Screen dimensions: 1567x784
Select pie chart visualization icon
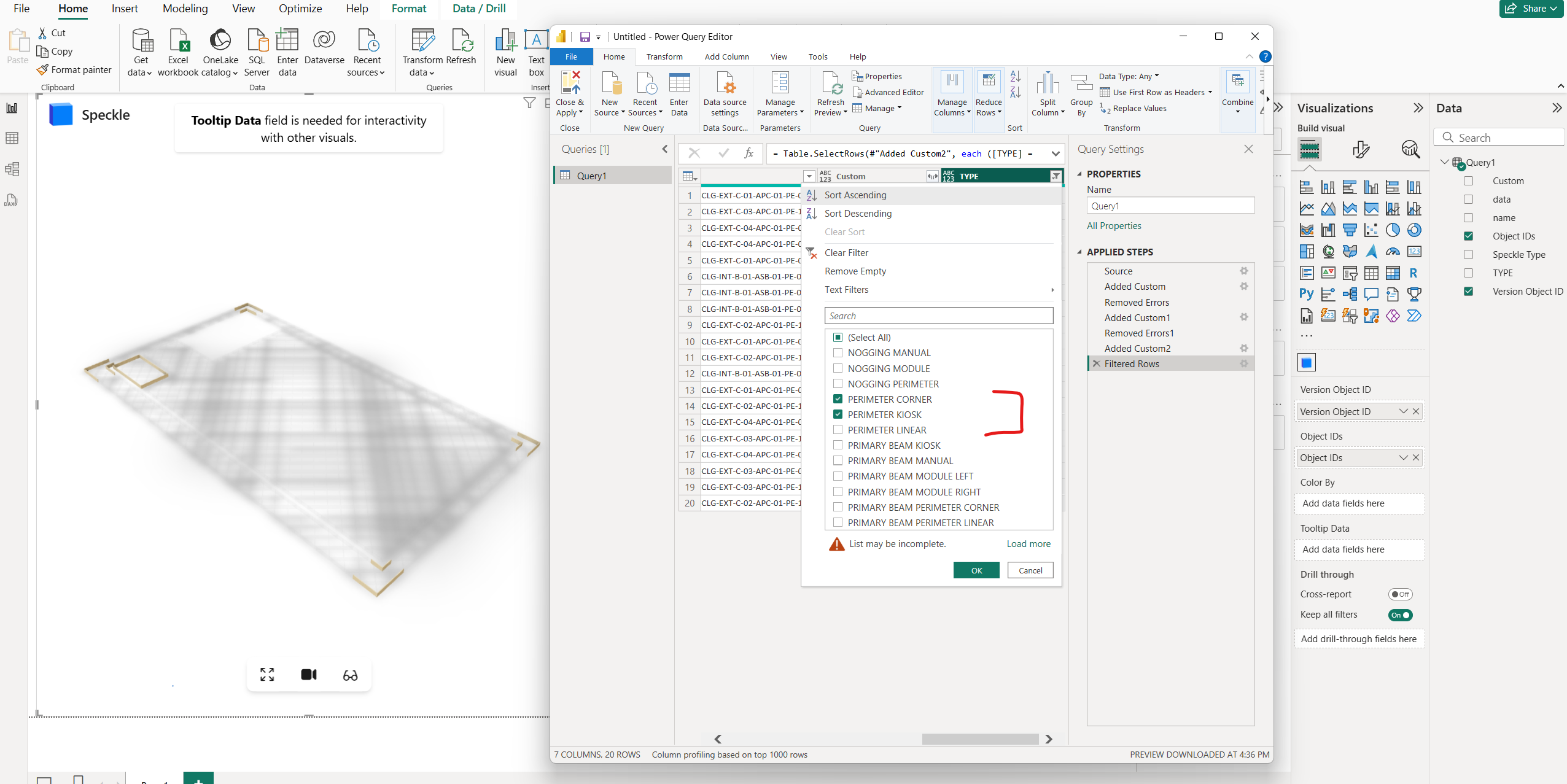tap(1393, 230)
